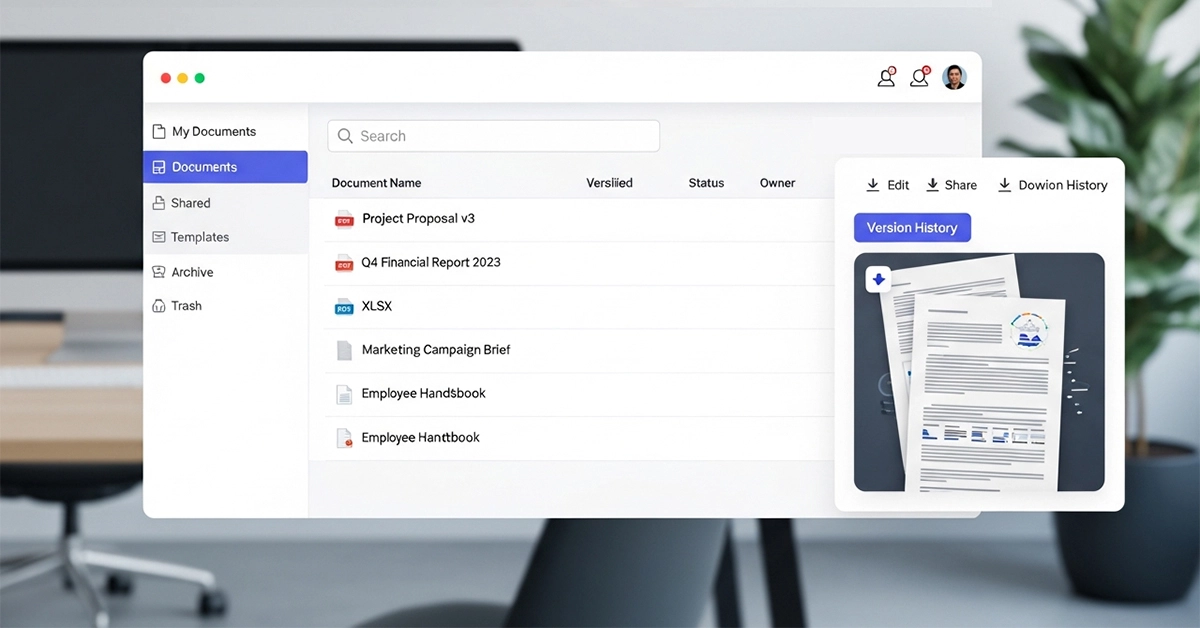Click the download icon beside Share
The width and height of the screenshot is (1200, 628).
coord(930,184)
